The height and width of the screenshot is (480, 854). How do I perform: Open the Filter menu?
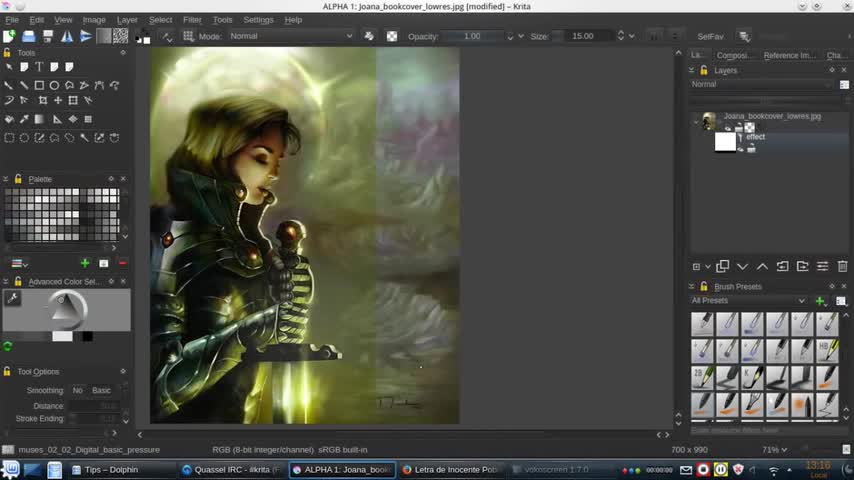coord(192,20)
